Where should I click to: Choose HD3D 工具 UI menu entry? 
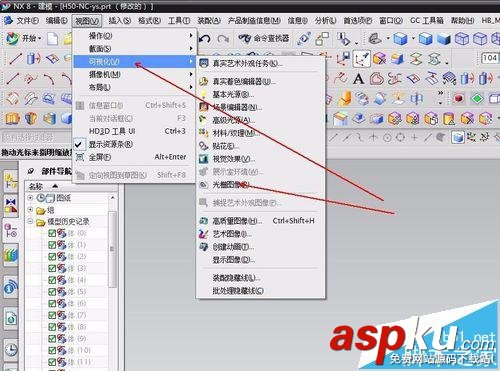[x=134, y=131]
